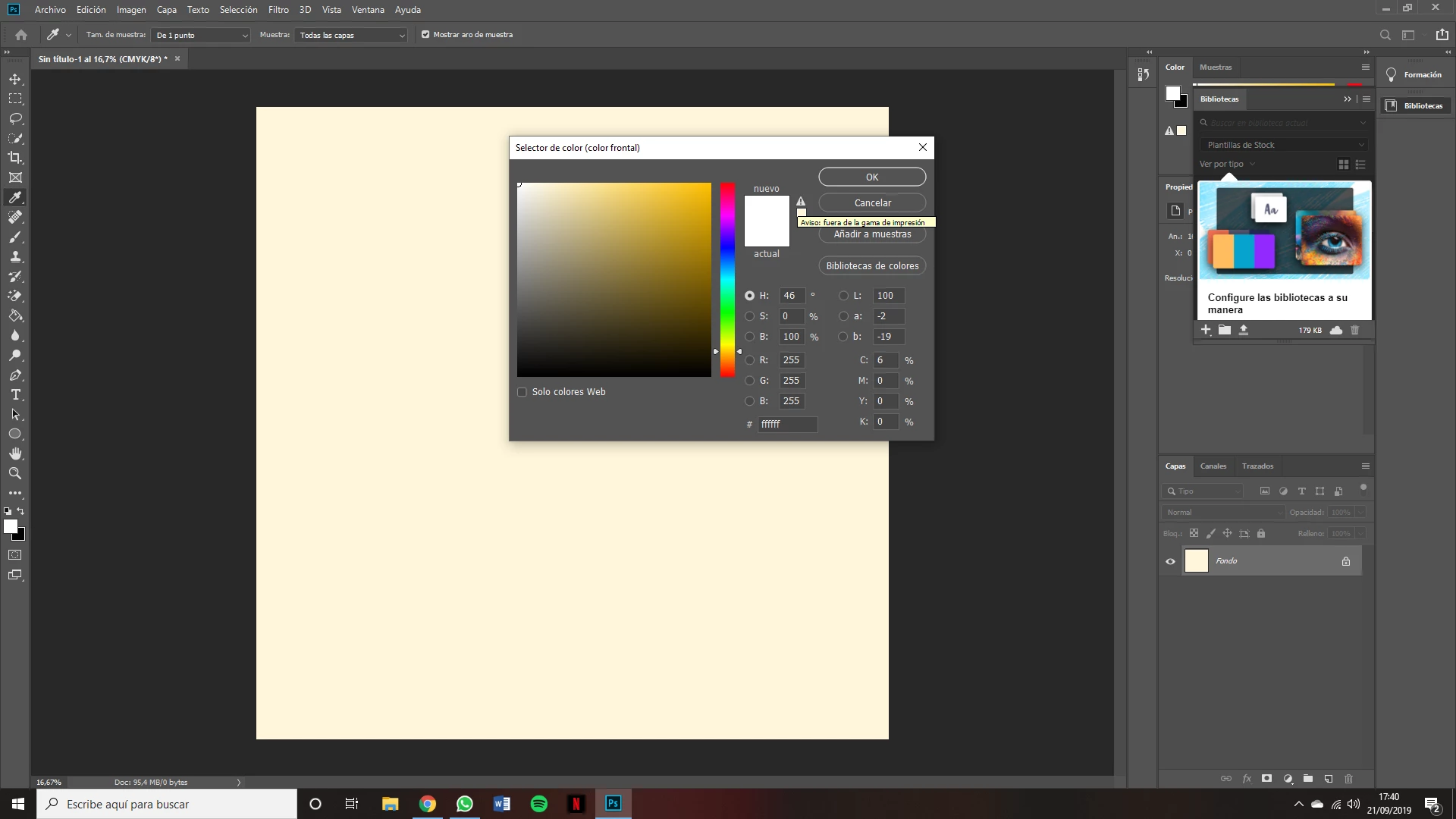Click the rainbow hue slider bar

click(x=727, y=279)
